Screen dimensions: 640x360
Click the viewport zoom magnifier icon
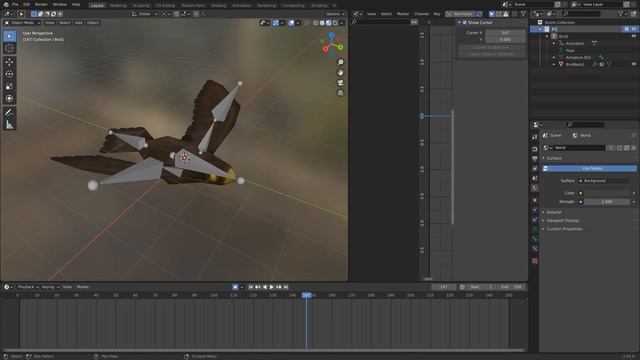click(x=340, y=62)
